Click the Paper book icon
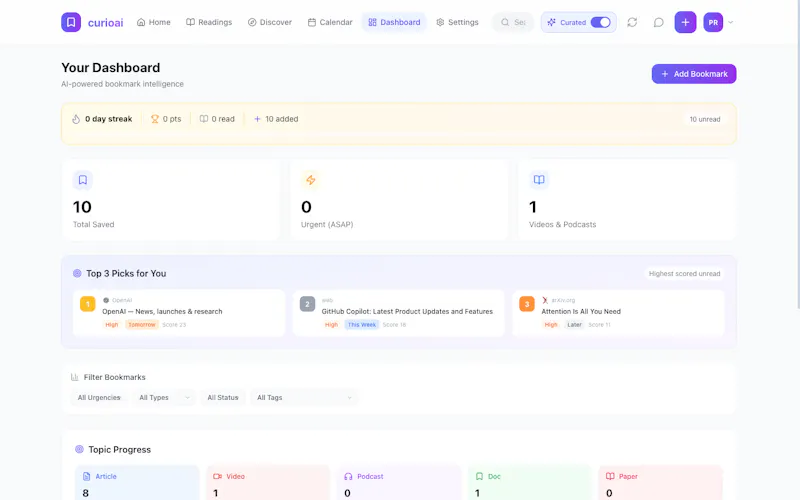800x500 pixels. click(610, 477)
